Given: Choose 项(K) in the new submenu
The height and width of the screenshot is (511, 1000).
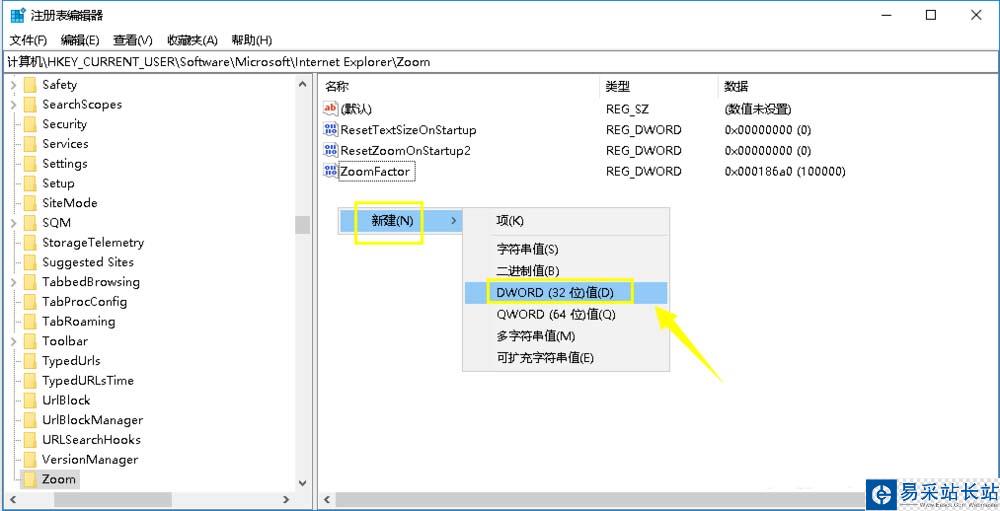Looking at the screenshot, I should point(566,221).
